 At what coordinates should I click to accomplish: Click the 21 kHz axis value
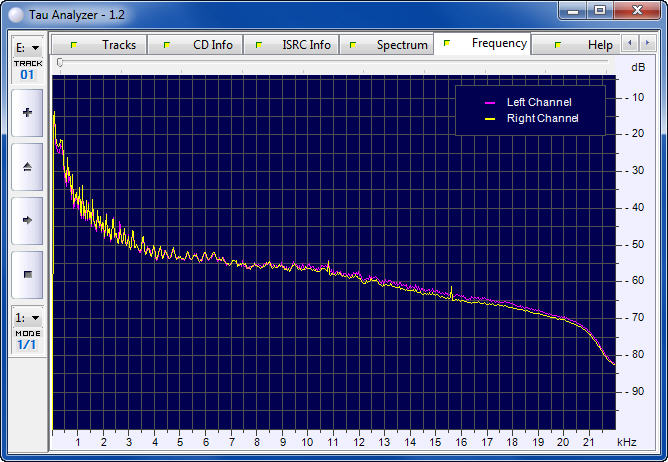588,442
